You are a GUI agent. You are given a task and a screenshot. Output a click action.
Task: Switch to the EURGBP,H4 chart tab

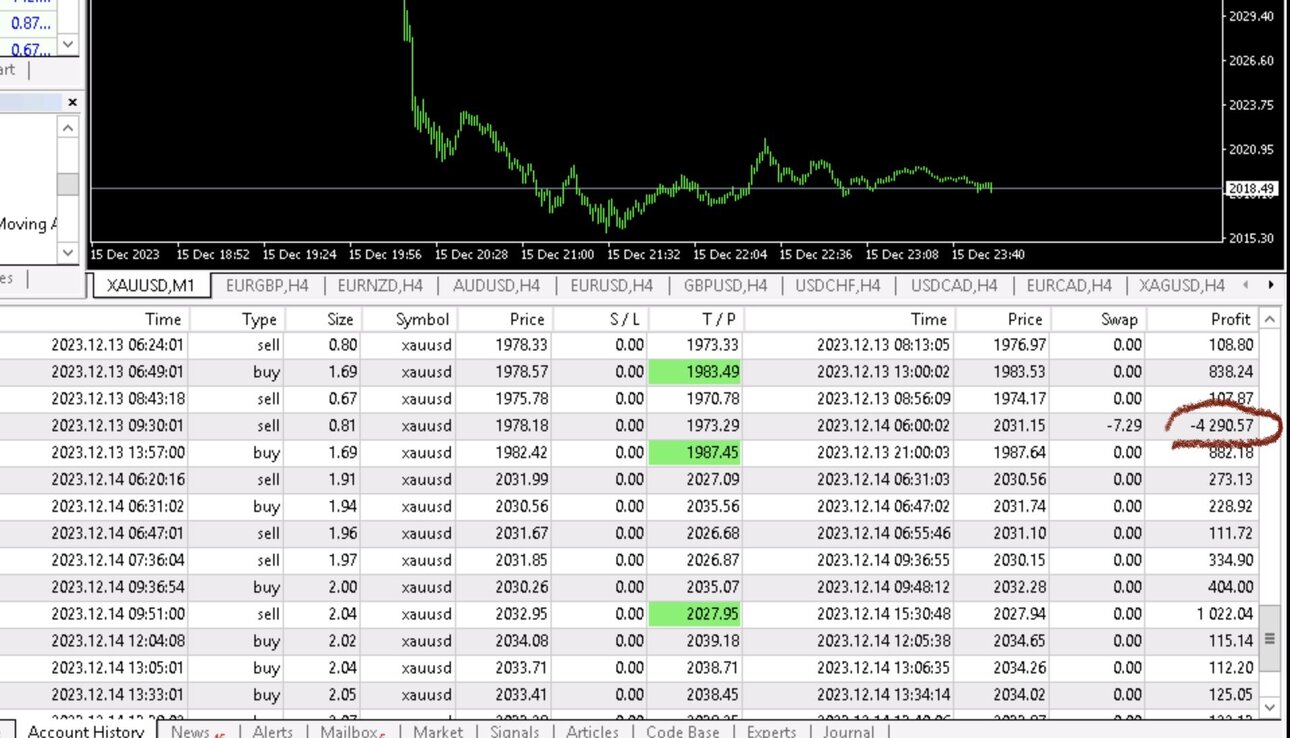tap(267, 285)
